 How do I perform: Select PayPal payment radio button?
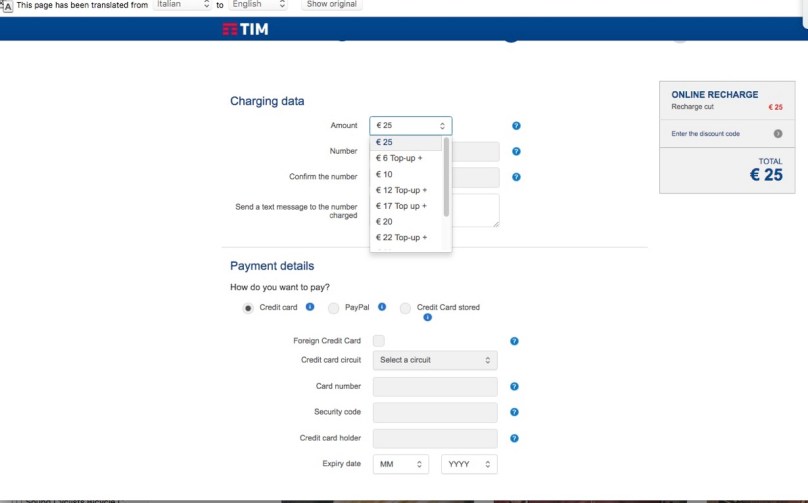[x=333, y=308]
